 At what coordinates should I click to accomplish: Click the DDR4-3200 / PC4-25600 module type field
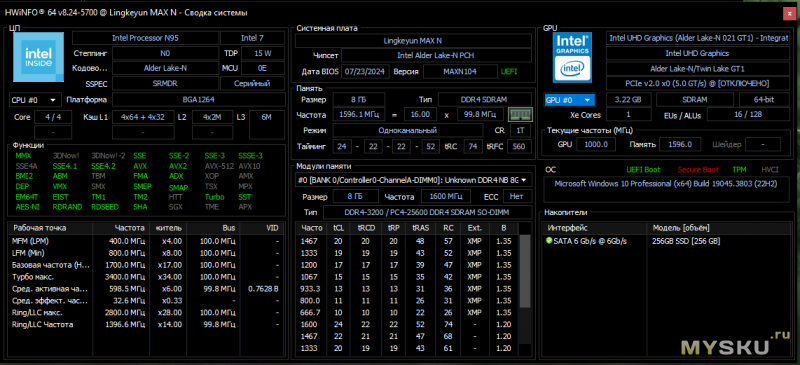pyautogui.click(x=427, y=212)
